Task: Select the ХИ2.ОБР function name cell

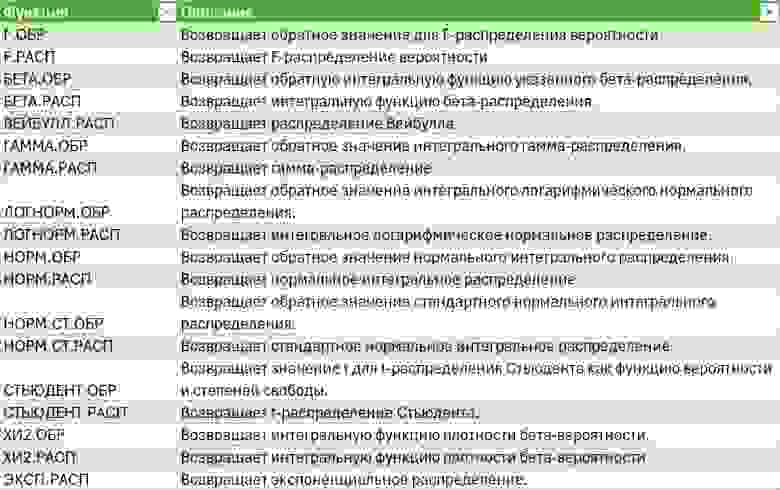Action: pyautogui.click(x=33, y=435)
